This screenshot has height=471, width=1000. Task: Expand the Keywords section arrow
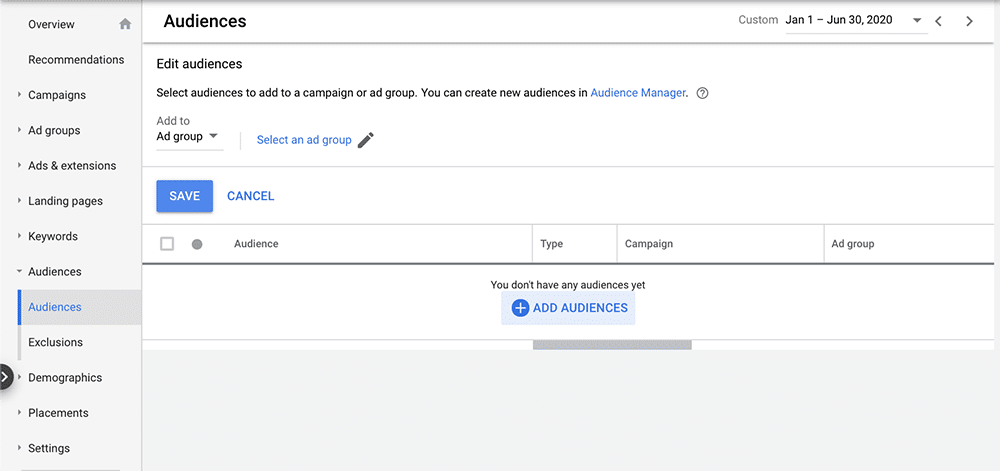pos(19,236)
